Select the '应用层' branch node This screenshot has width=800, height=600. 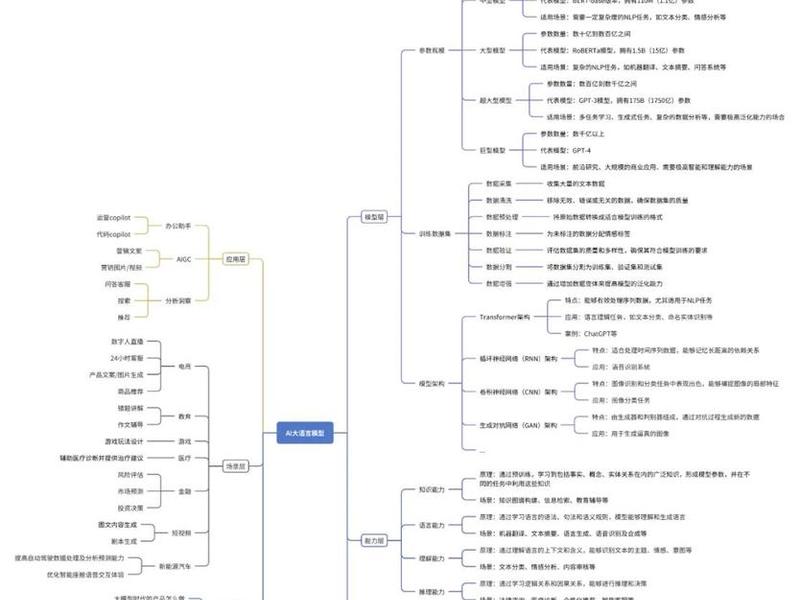(236, 259)
